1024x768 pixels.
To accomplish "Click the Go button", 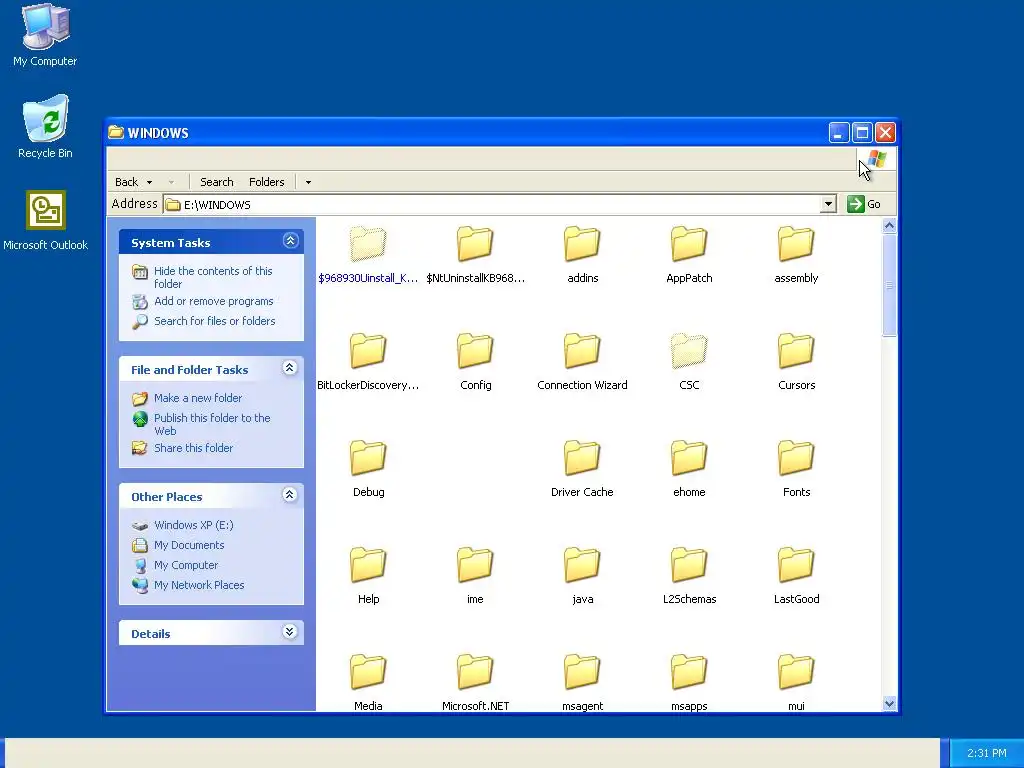I will pyautogui.click(x=864, y=204).
